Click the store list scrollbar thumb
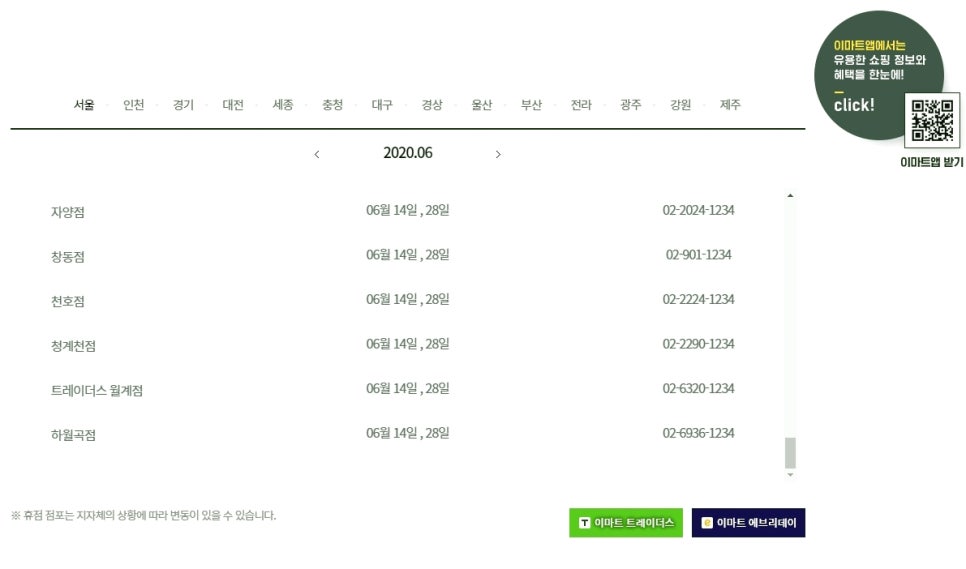The image size is (966, 569). click(790, 453)
